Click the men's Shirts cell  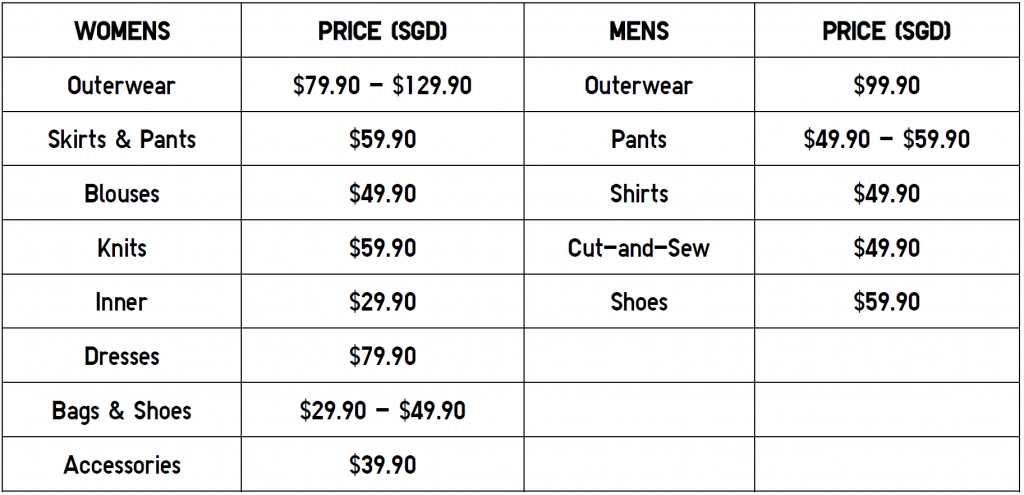(x=639, y=193)
